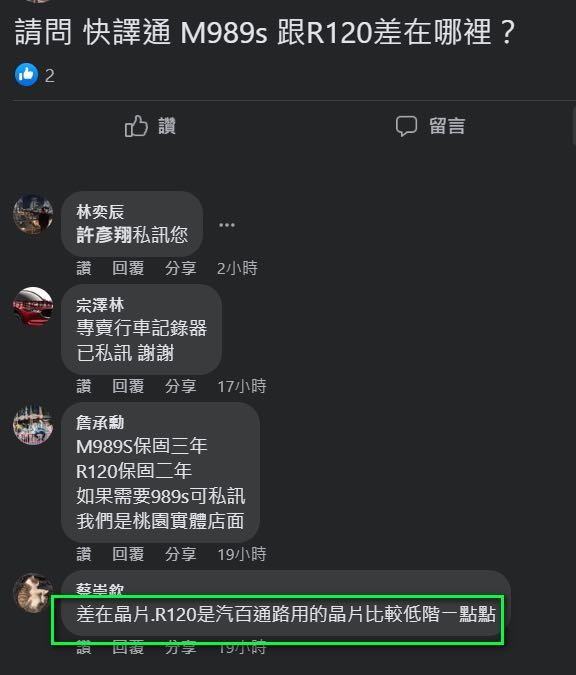Click the 17小時 timestamp

coord(242,386)
